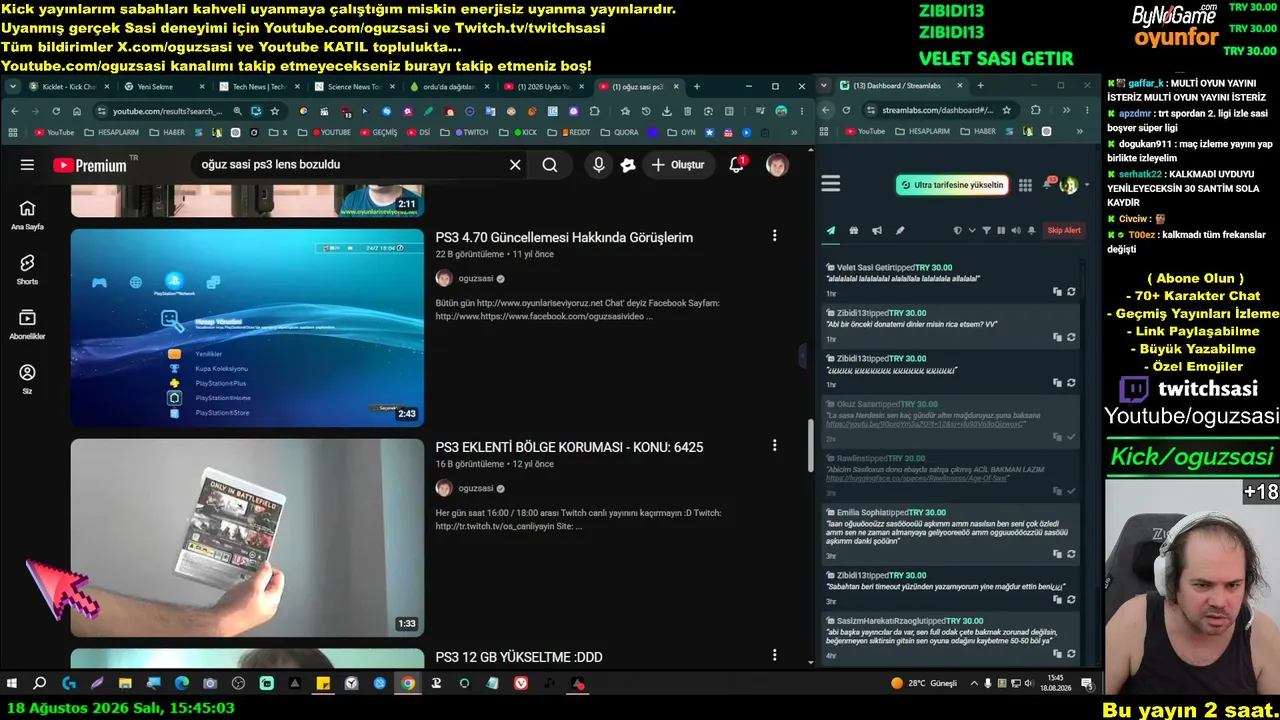1280x720 pixels.
Task: Open GEÇMİŞ bookmark in YouTube window
Action: 379,132
